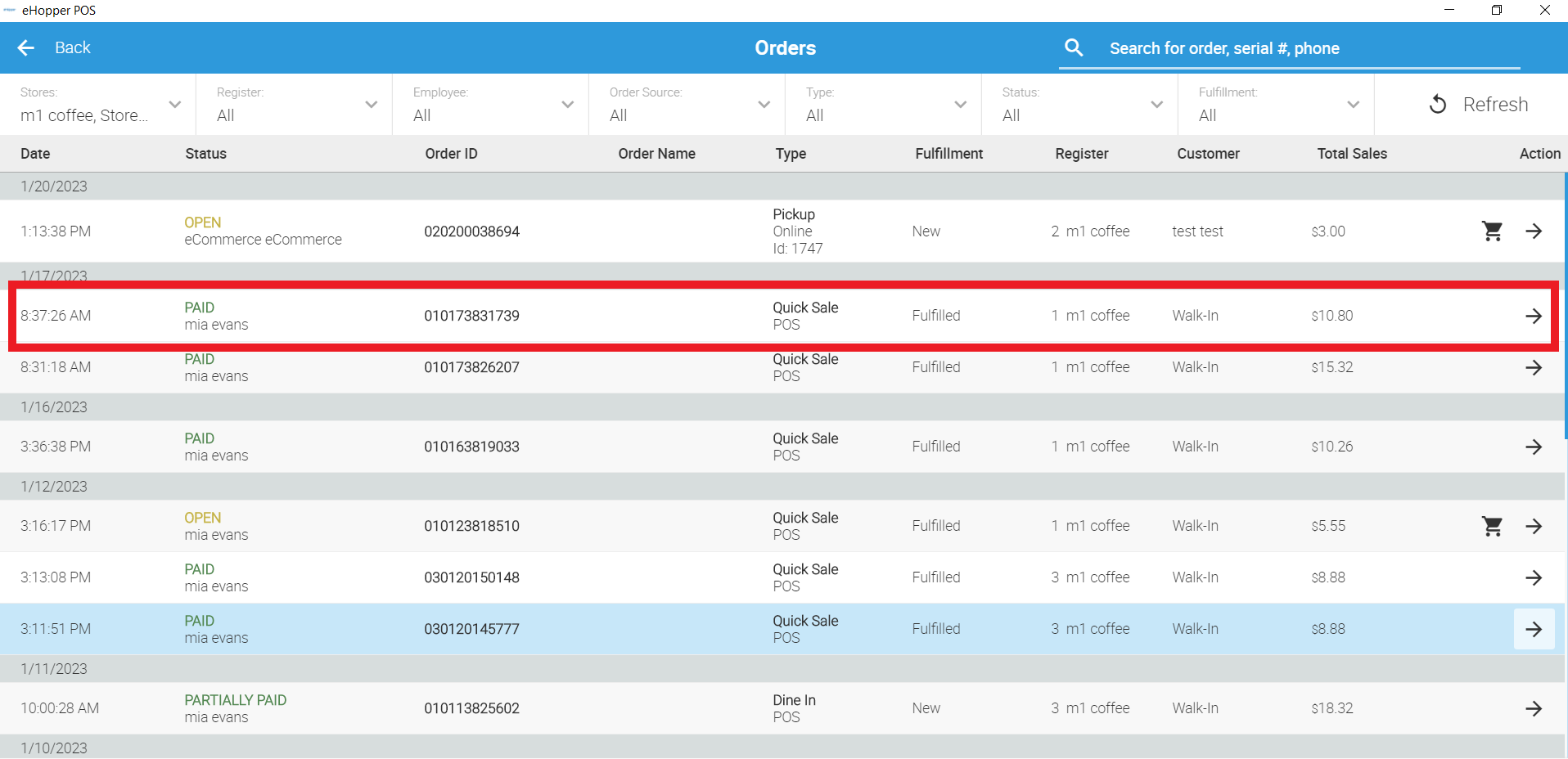Image resolution: width=1568 pixels, height=759 pixels.
Task: Click the Back text label
Action: pos(73,47)
